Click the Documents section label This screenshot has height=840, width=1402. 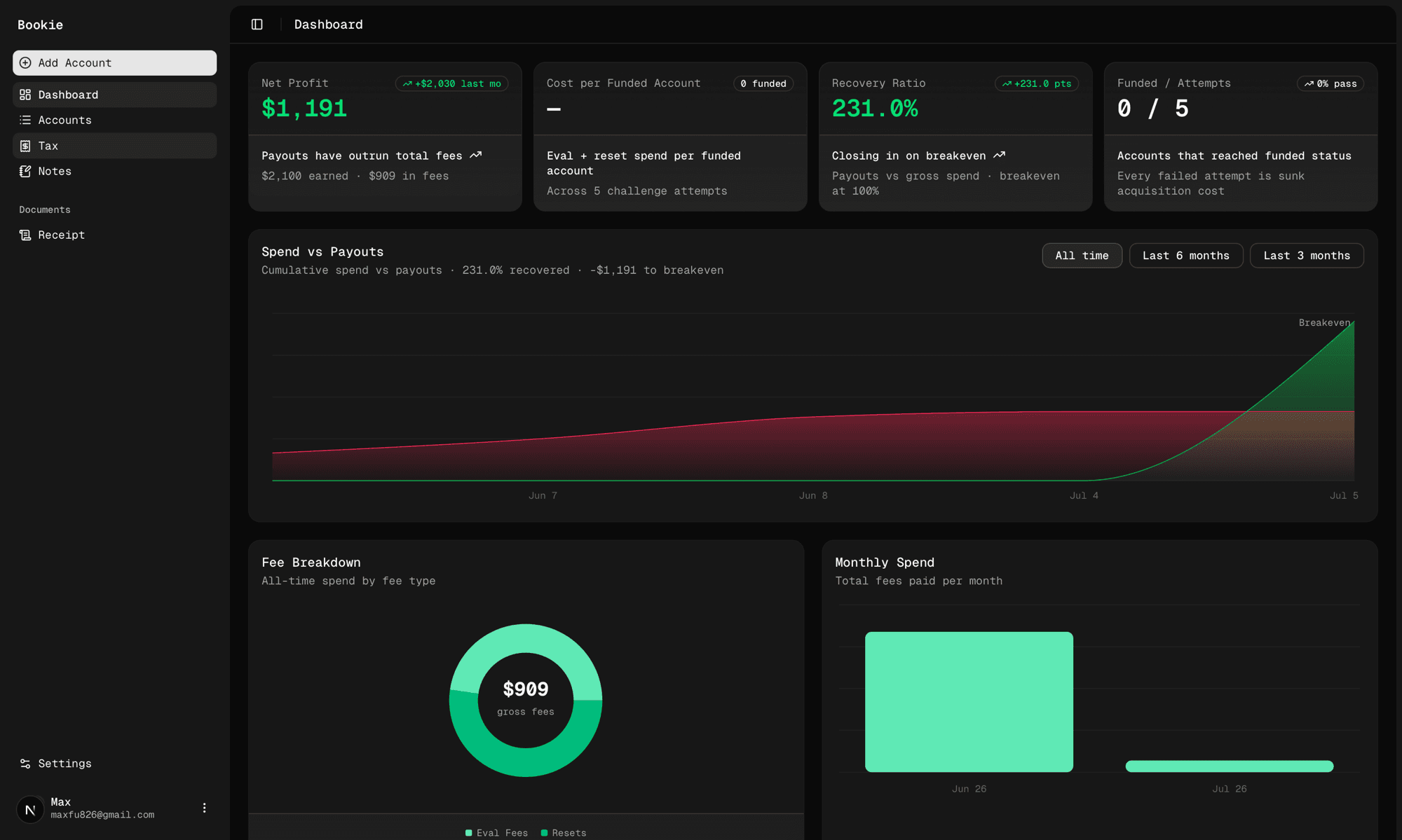coord(45,210)
